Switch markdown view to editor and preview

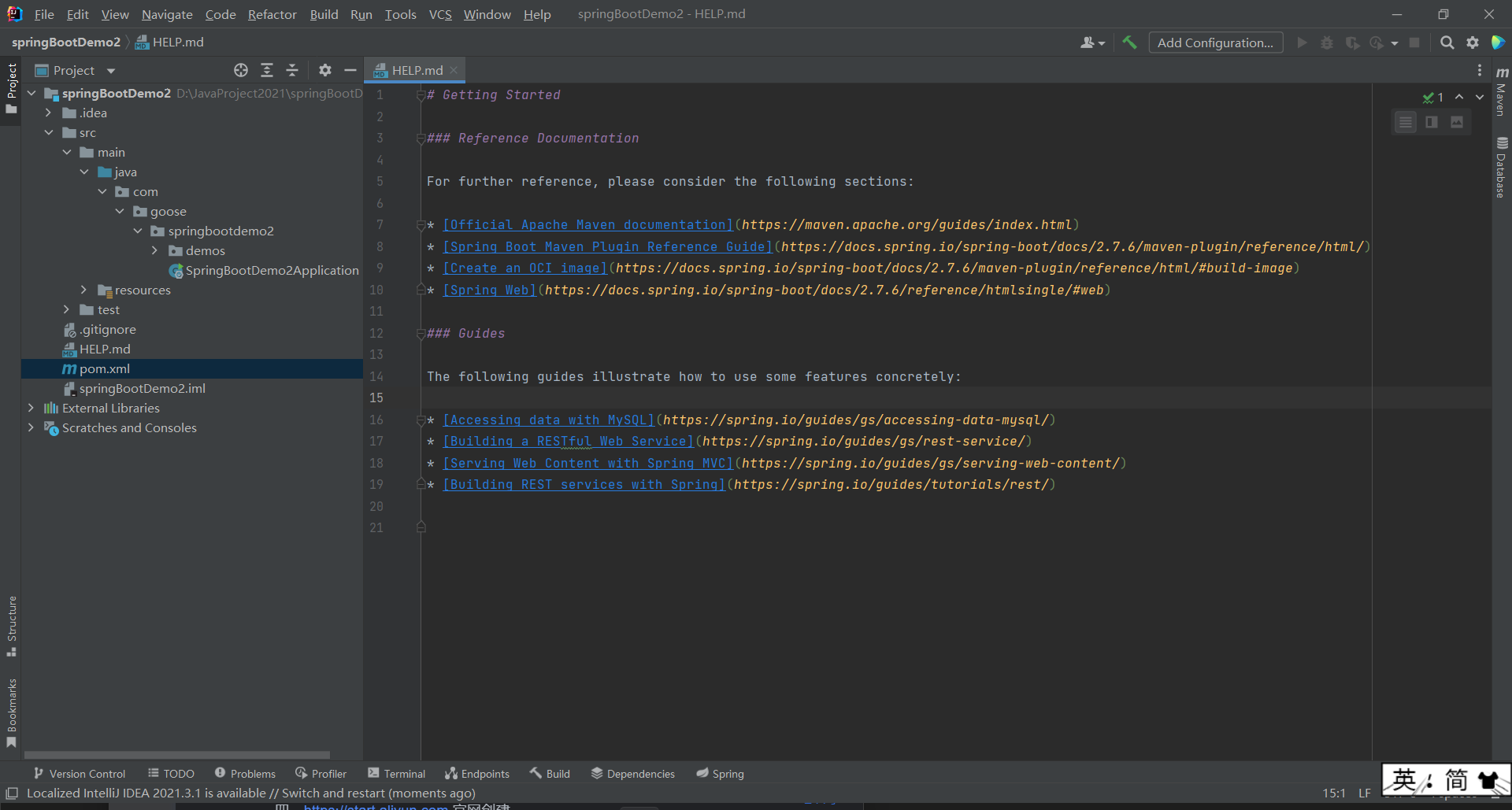1432,122
